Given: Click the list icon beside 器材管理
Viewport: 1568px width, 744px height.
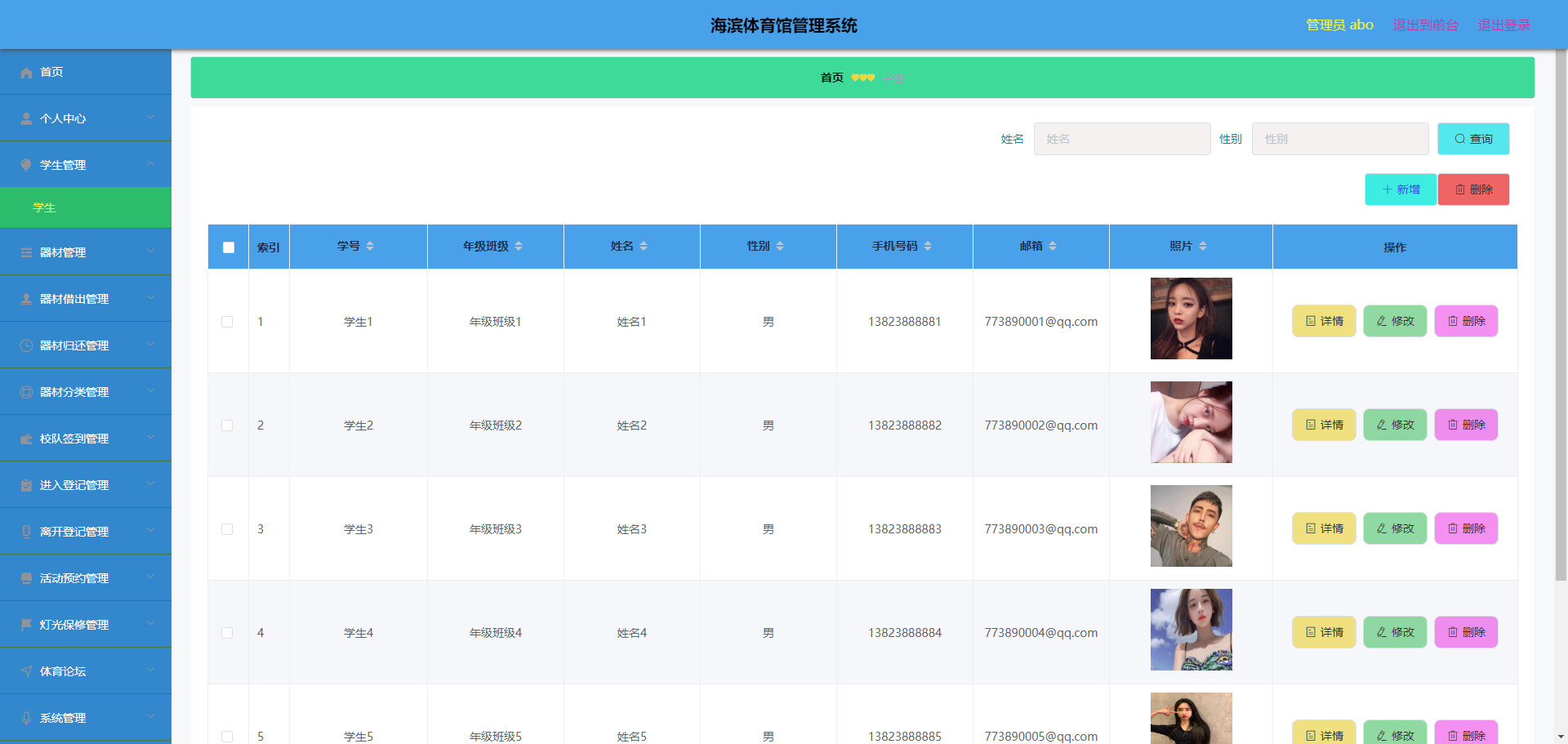Looking at the screenshot, I should point(26,253).
